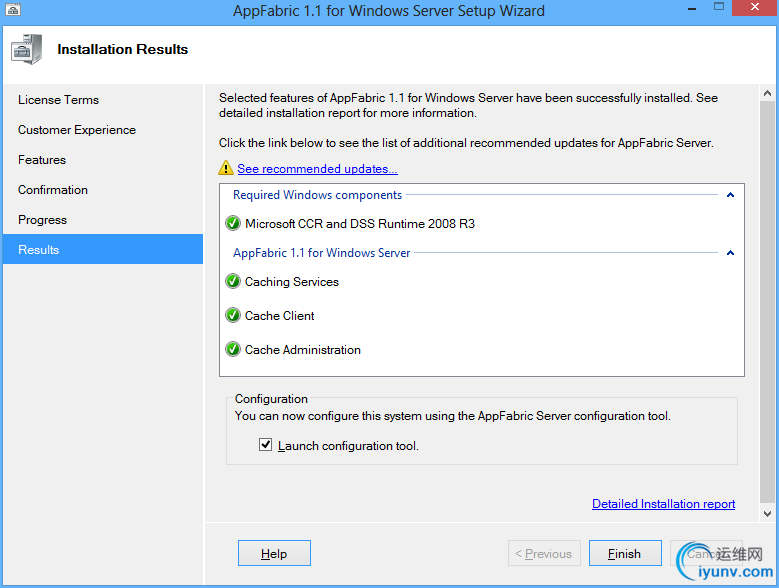779x588 pixels.
Task: Click the yellow warning icon beside recommended updates
Action: click(x=226, y=168)
